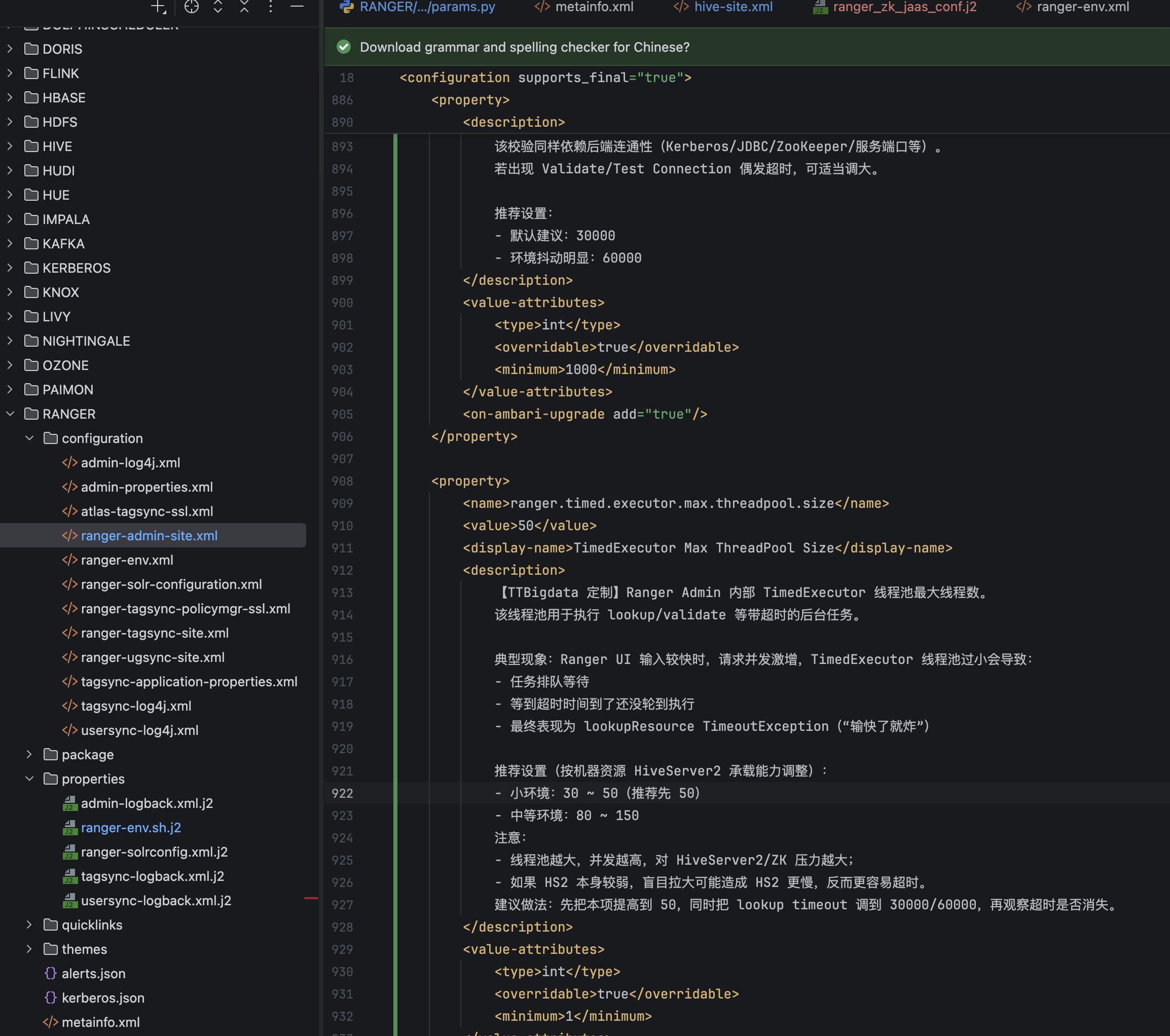Click Download grammar checker notification text
1170x1036 pixels.
[524, 47]
